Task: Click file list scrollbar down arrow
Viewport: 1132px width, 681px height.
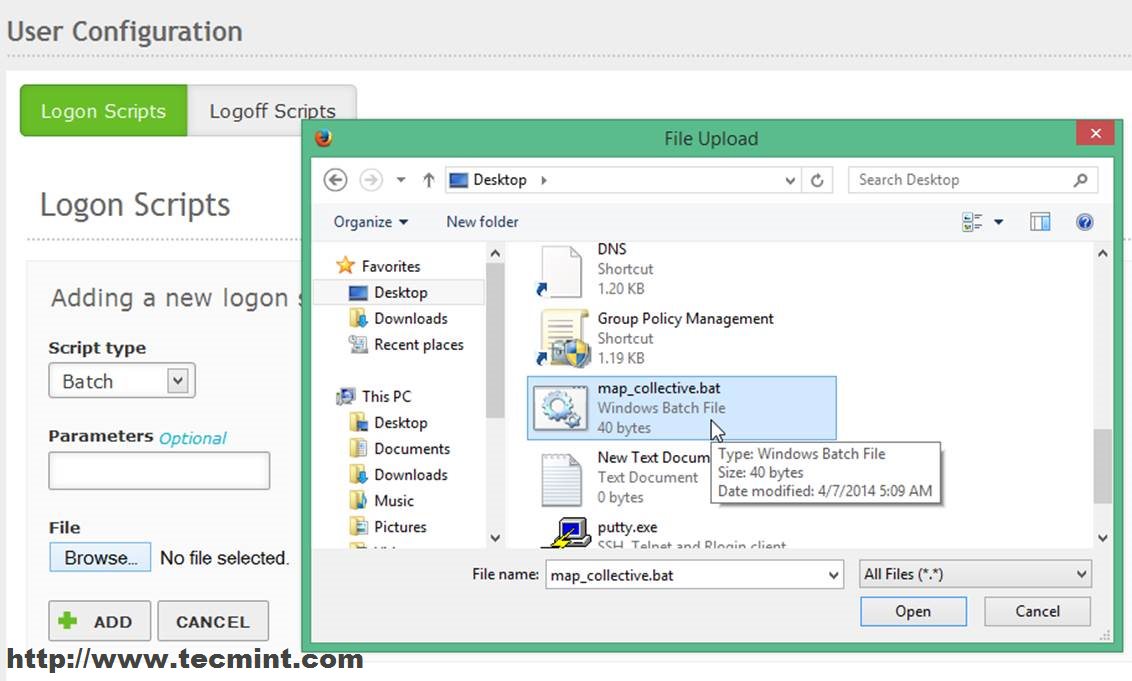Action: tap(1102, 537)
